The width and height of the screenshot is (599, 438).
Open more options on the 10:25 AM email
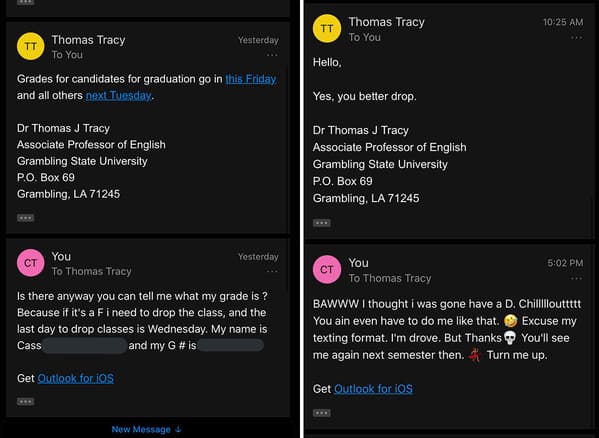[576, 37]
